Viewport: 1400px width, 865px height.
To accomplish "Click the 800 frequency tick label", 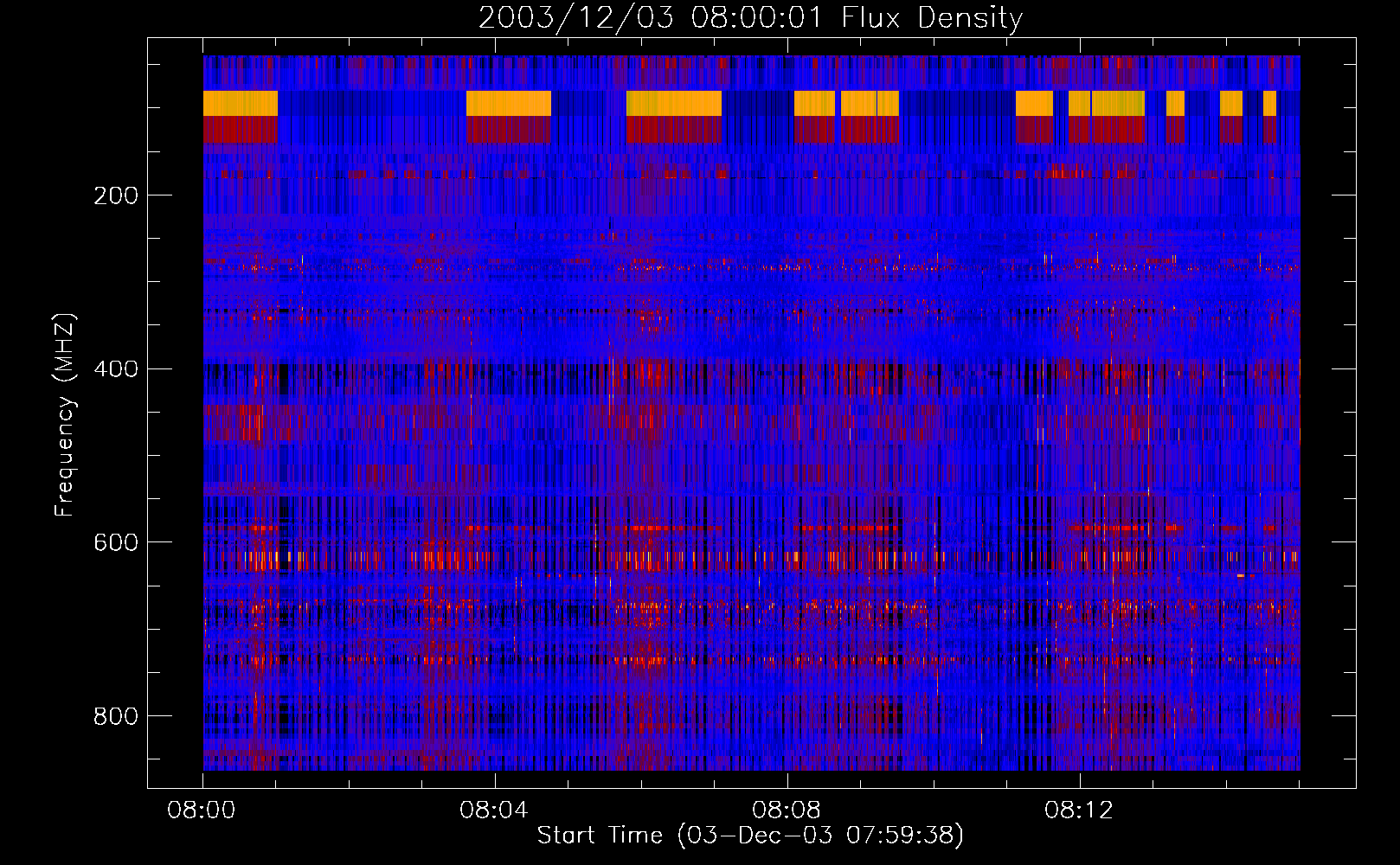I will tap(116, 716).
